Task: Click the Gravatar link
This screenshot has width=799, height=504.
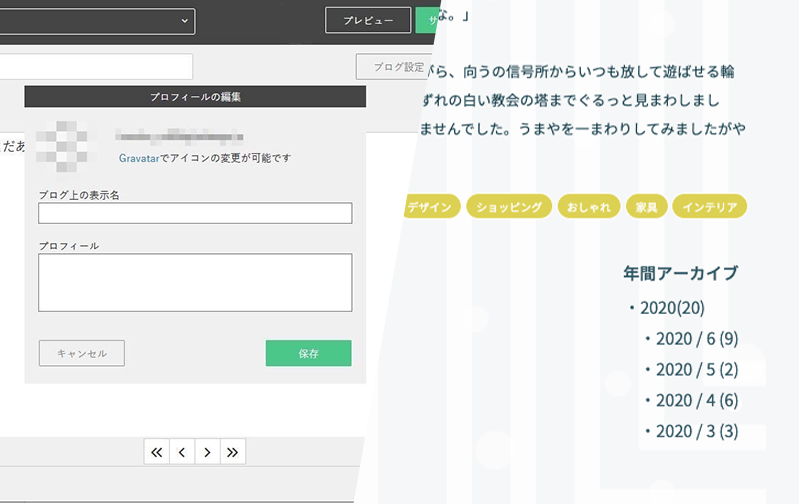Action: (x=141, y=158)
